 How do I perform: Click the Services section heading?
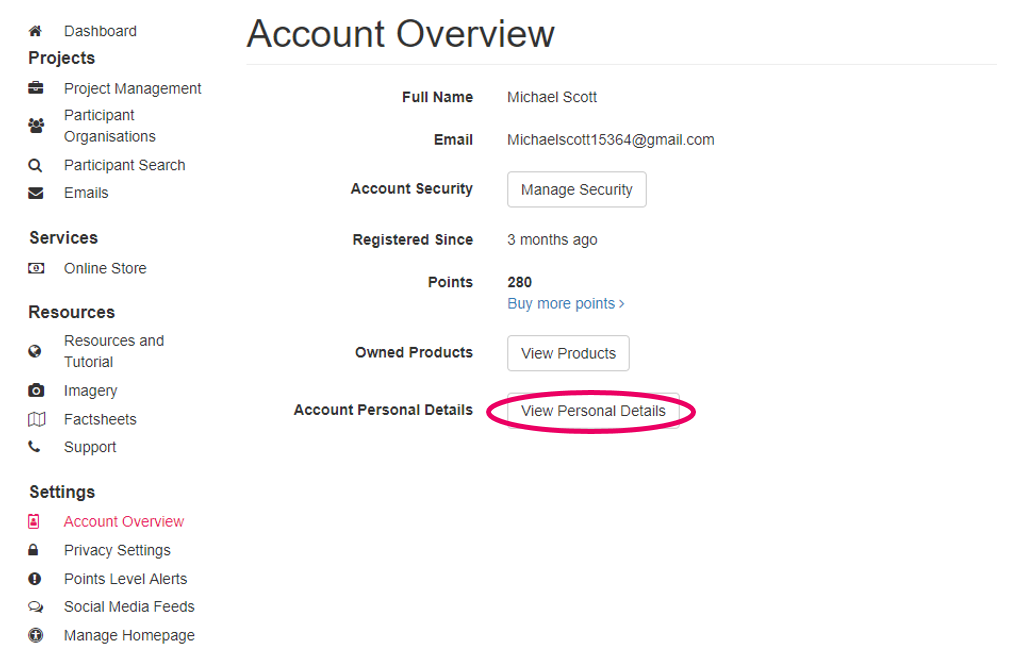click(x=63, y=238)
